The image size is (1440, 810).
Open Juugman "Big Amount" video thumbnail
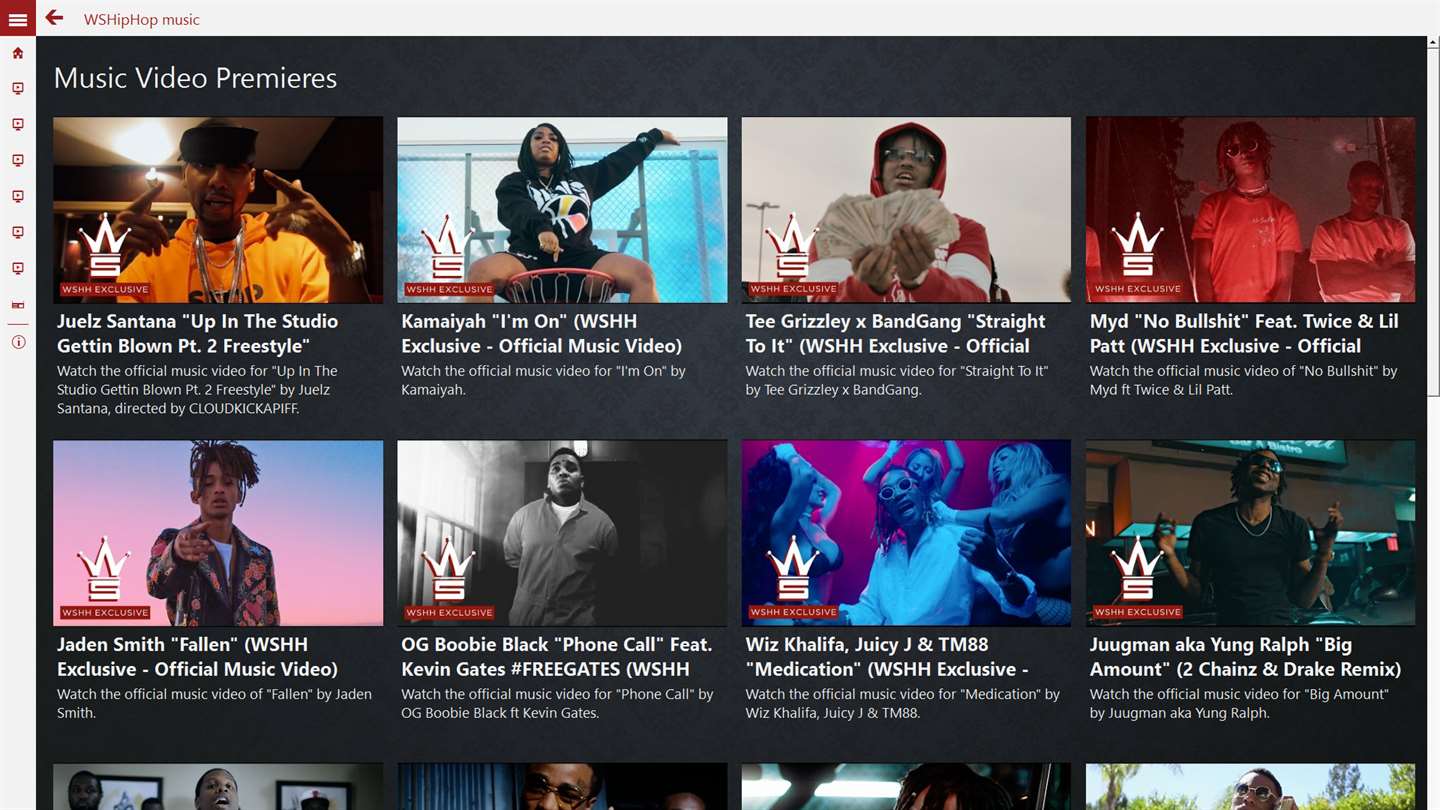pos(1251,533)
